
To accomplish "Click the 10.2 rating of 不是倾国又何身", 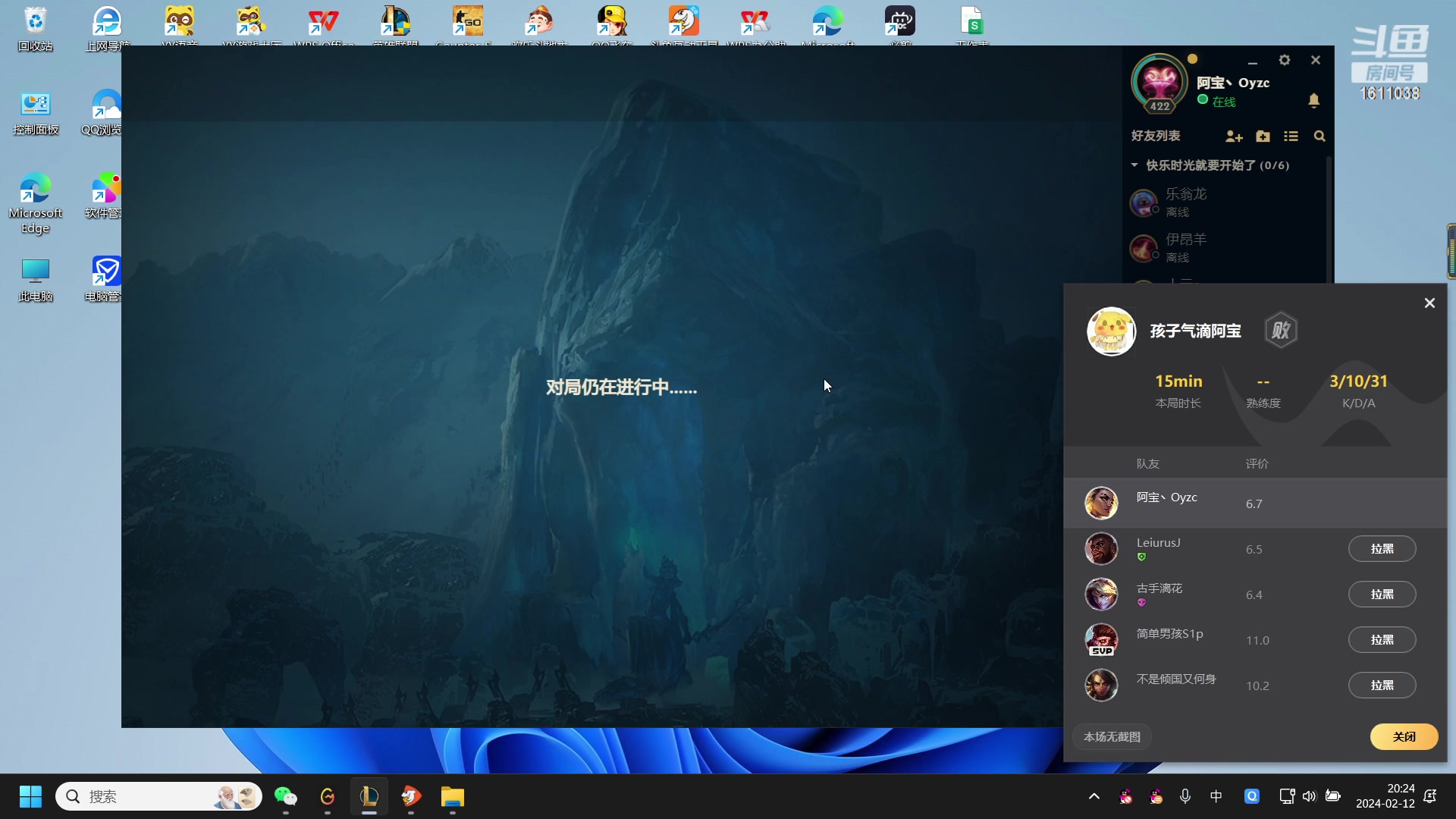I will (1257, 686).
